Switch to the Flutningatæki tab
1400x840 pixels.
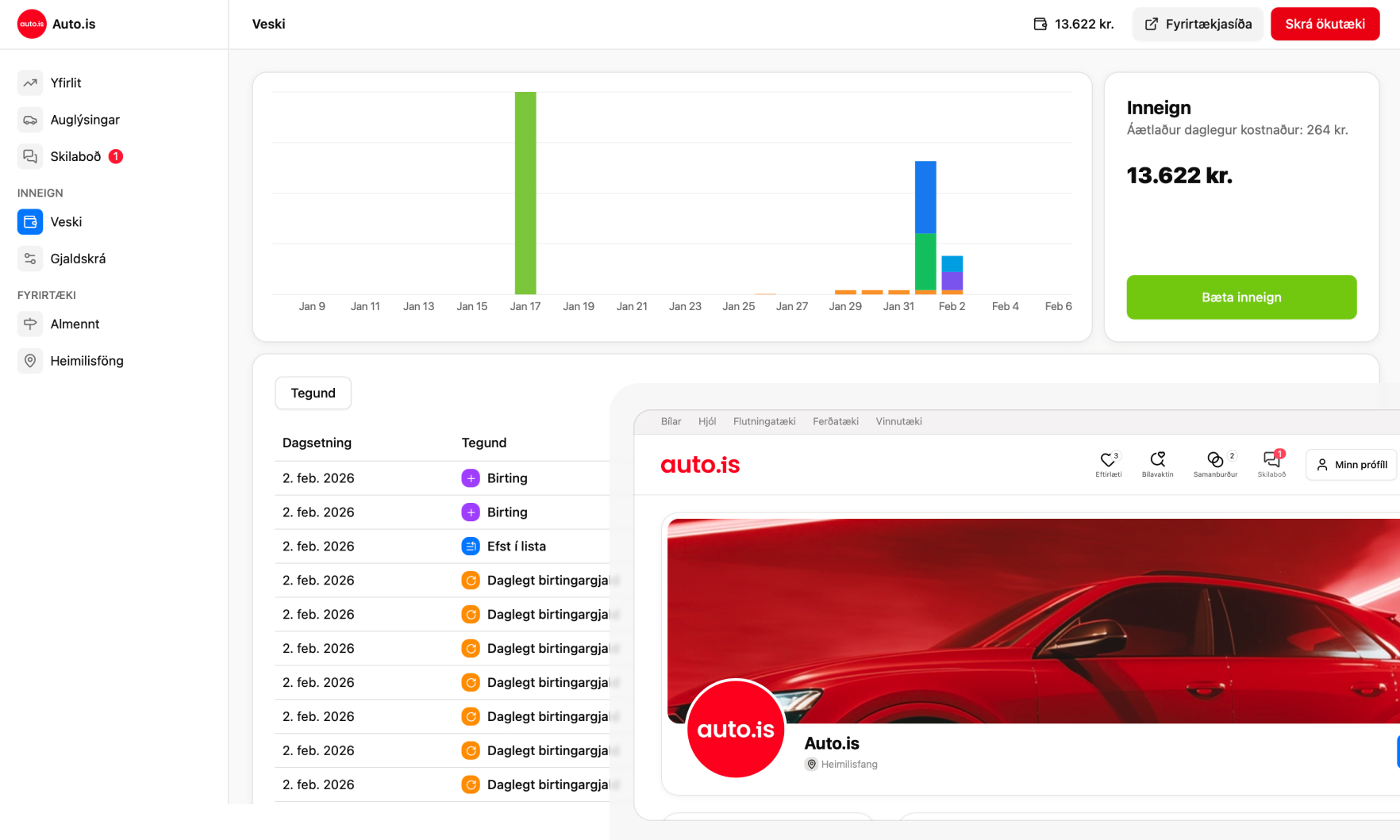(763, 421)
